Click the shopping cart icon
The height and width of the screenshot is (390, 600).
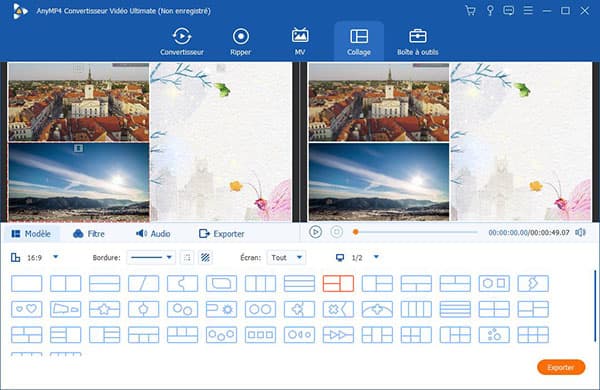470,11
